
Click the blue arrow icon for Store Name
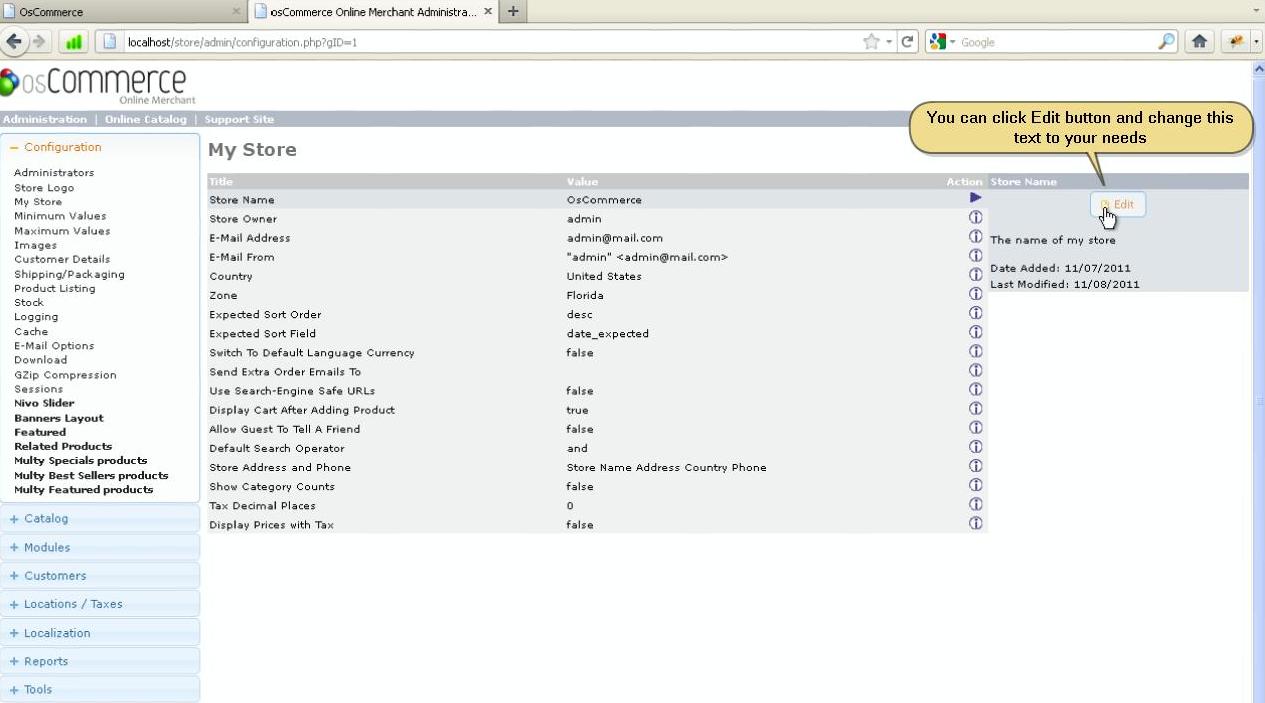coord(975,198)
